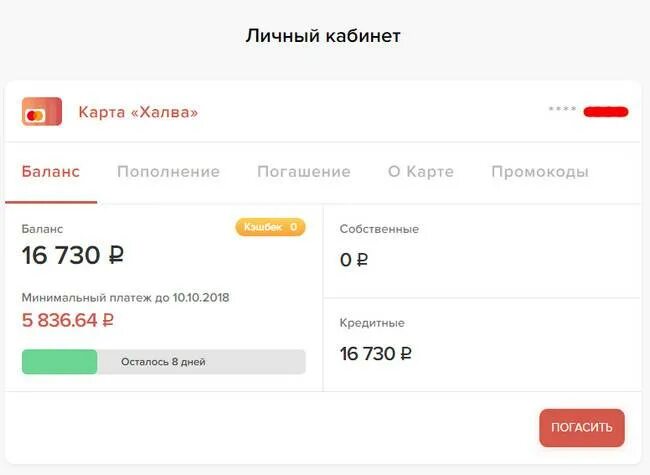Viewport: 650px width, 475px height.
Task: Click the Halva card Mastercard icon
Action: click(42, 111)
